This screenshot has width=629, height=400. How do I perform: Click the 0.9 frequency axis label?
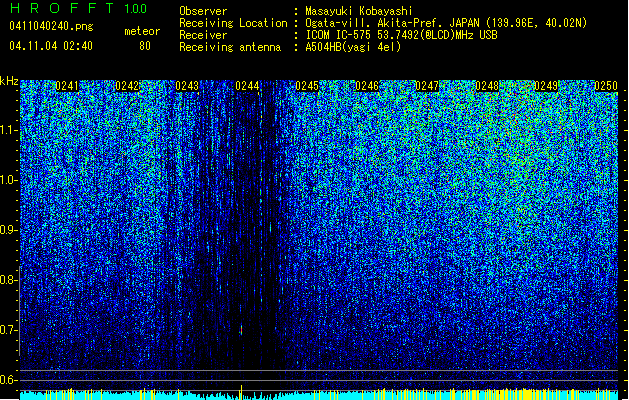tap(8, 230)
